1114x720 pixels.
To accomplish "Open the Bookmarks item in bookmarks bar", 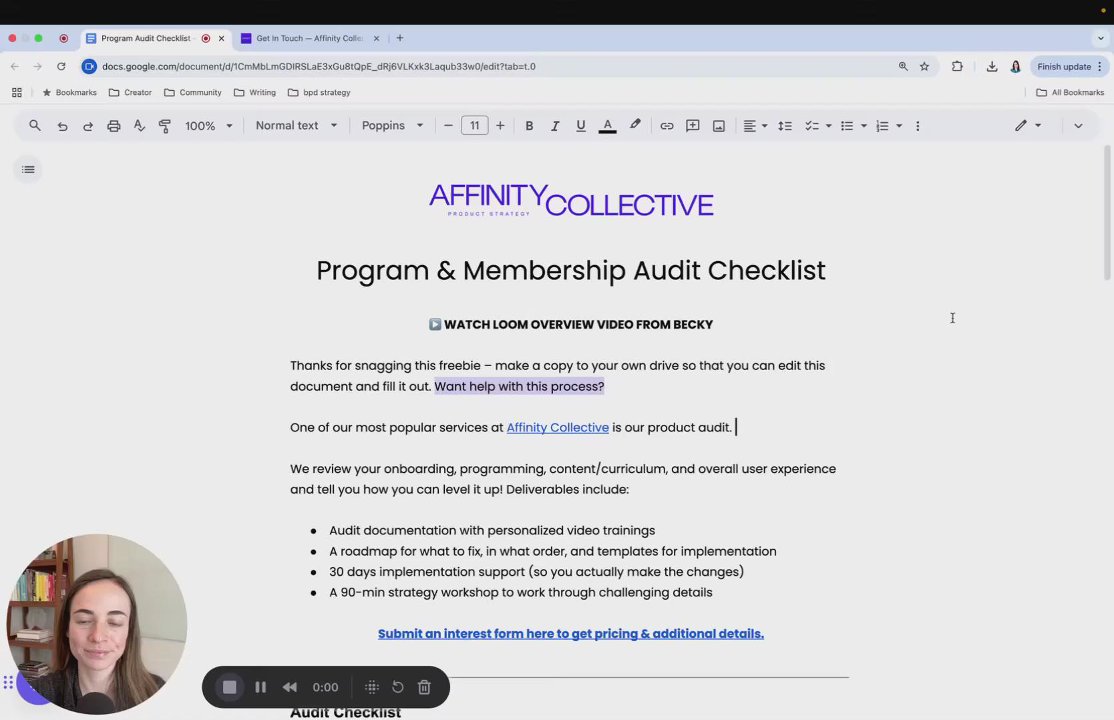I will click(70, 92).
